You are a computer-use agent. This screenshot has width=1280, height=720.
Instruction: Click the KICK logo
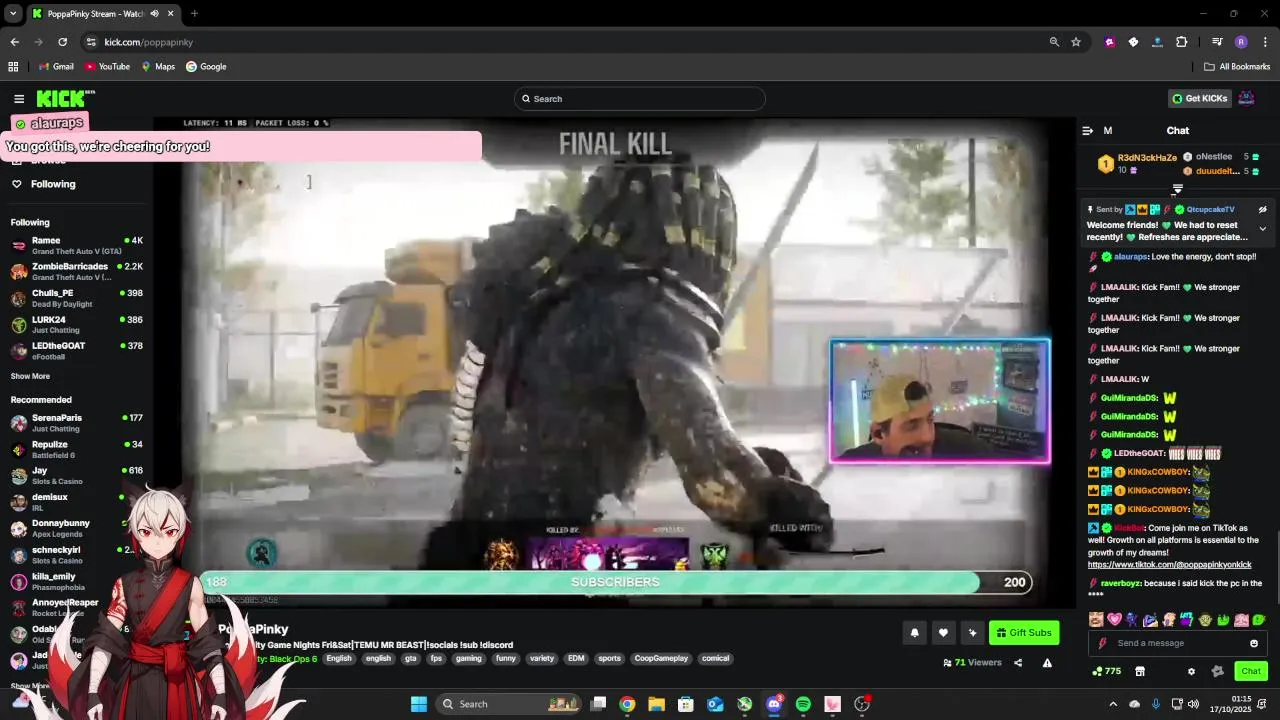coord(65,98)
